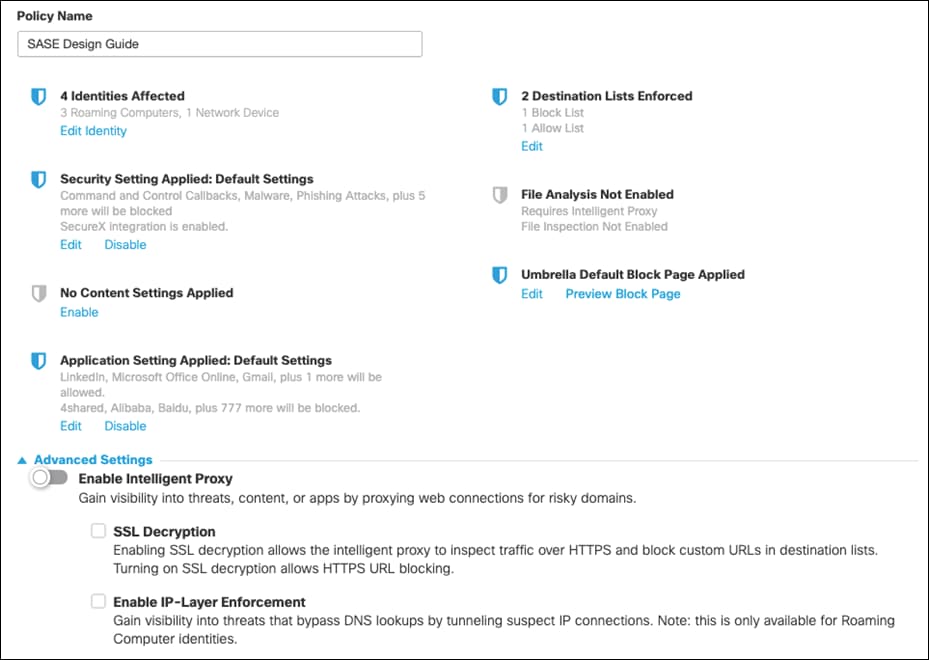Click the grey shield next to File Analysis Not Enabled
The height and width of the screenshot is (660, 929).
point(499,195)
